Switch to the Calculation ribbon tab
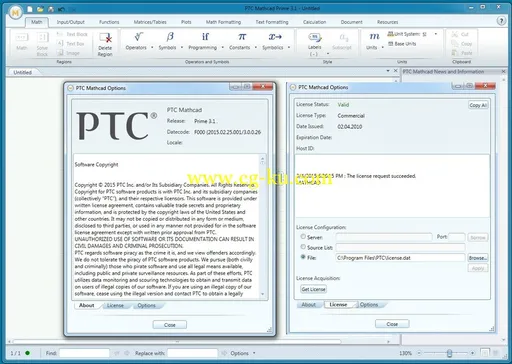 click(314, 22)
